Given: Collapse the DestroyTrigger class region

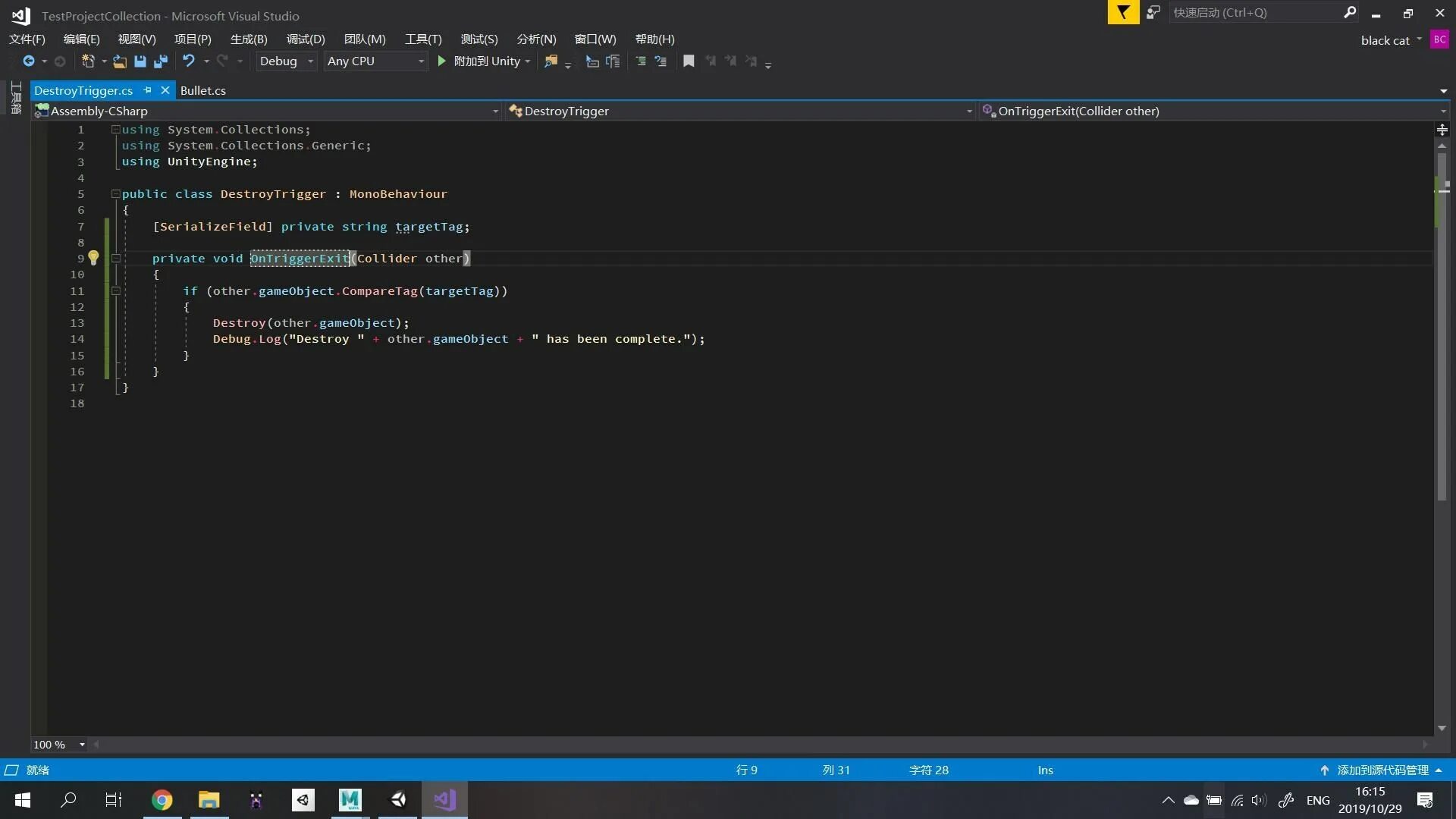Looking at the screenshot, I should (x=115, y=194).
